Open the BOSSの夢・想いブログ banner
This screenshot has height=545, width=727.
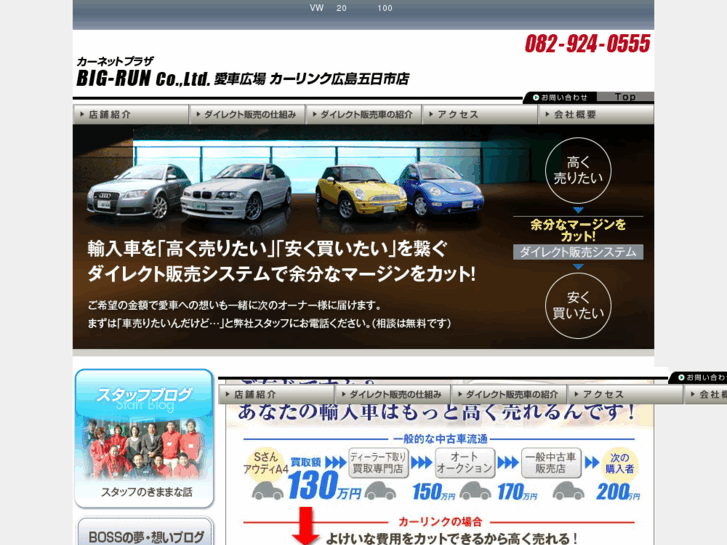[x=145, y=532]
